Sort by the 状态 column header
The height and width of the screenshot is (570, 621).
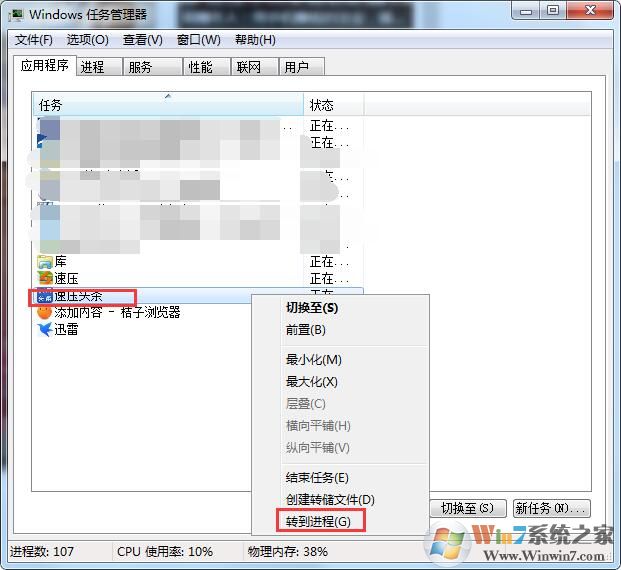[334, 105]
